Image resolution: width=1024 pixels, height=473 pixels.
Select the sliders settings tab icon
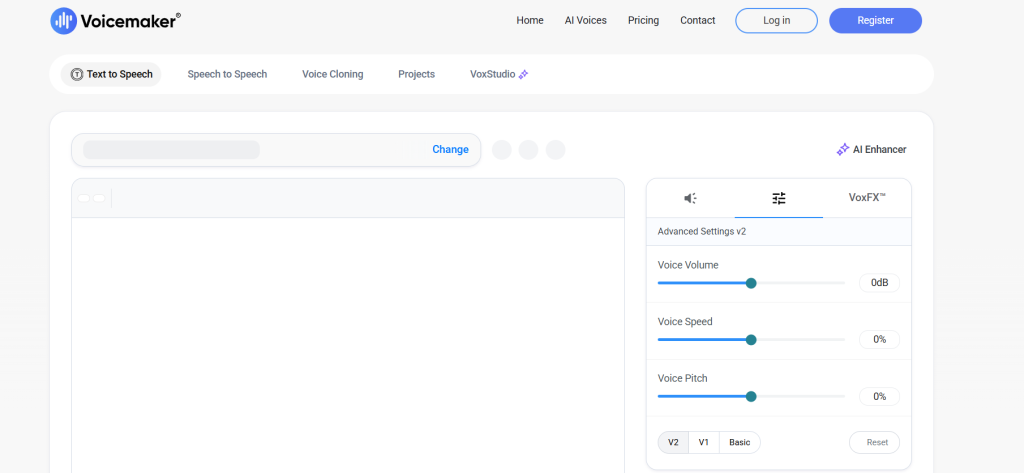(x=779, y=198)
